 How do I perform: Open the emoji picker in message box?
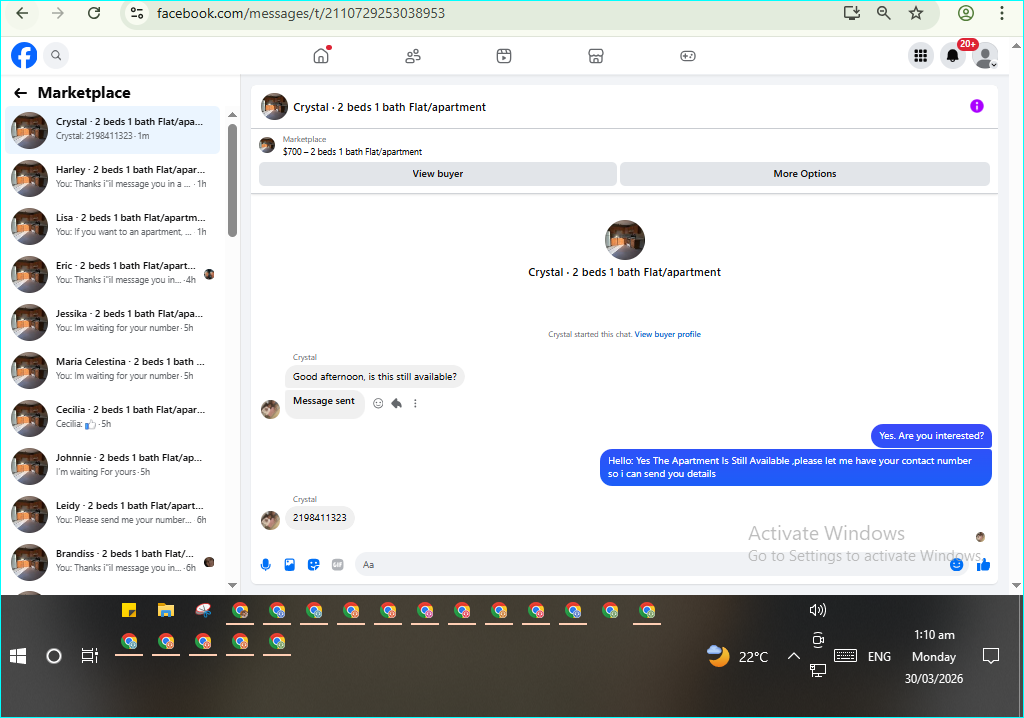(956, 564)
